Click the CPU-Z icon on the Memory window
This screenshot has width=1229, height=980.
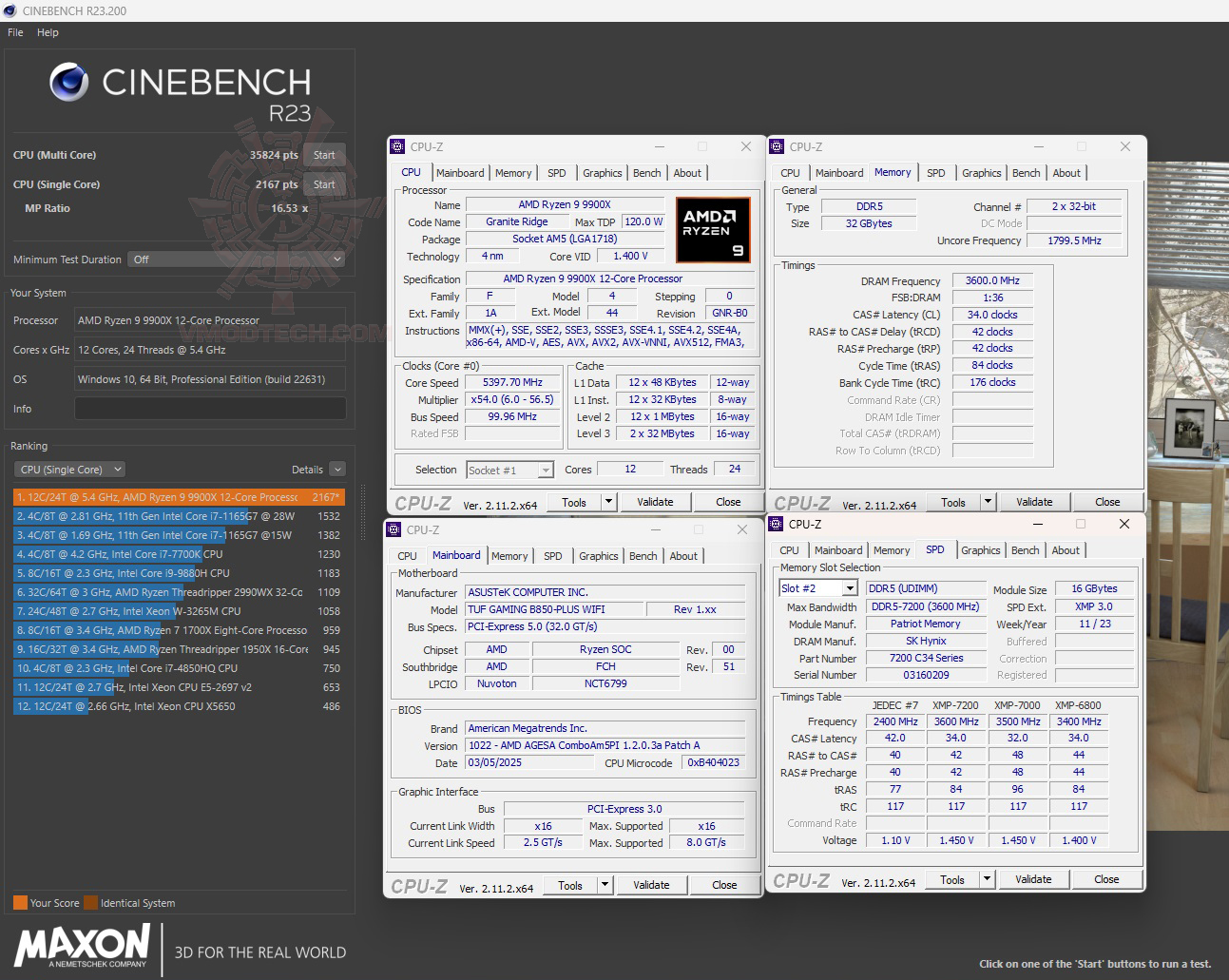[x=778, y=146]
